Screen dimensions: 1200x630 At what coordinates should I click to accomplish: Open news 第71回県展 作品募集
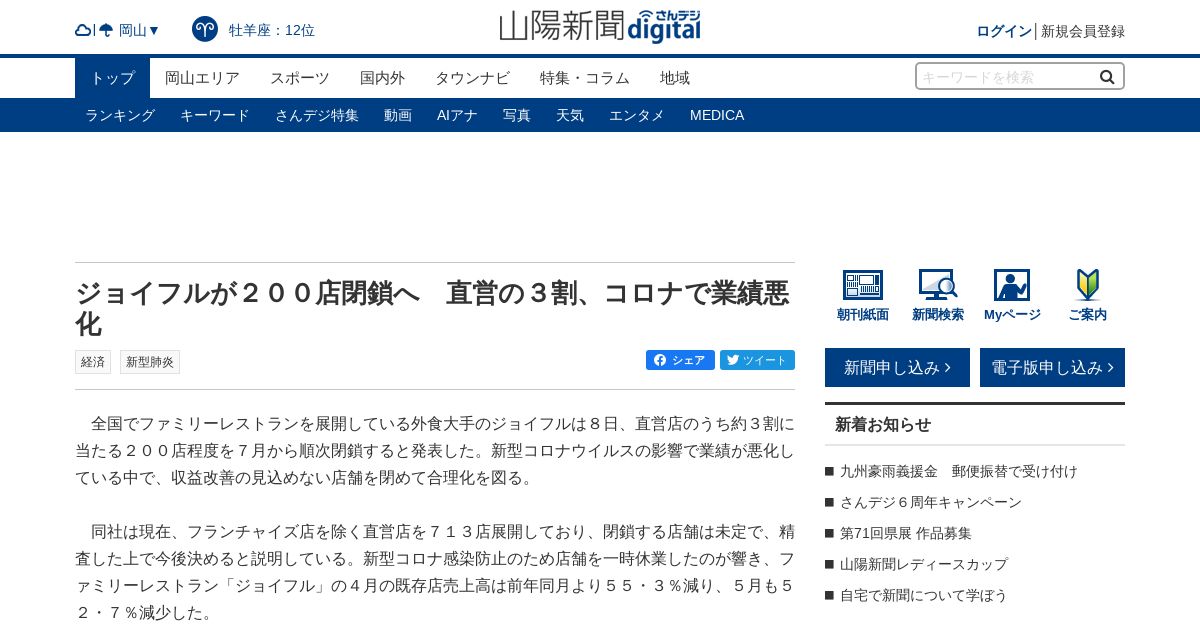point(906,533)
